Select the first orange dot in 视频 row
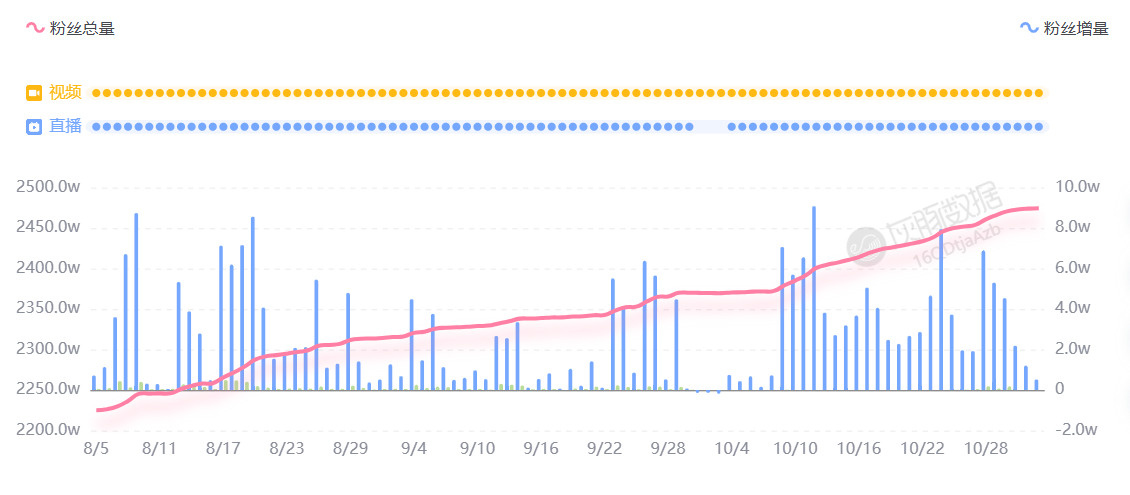This screenshot has width=1130, height=495. [x=96, y=93]
